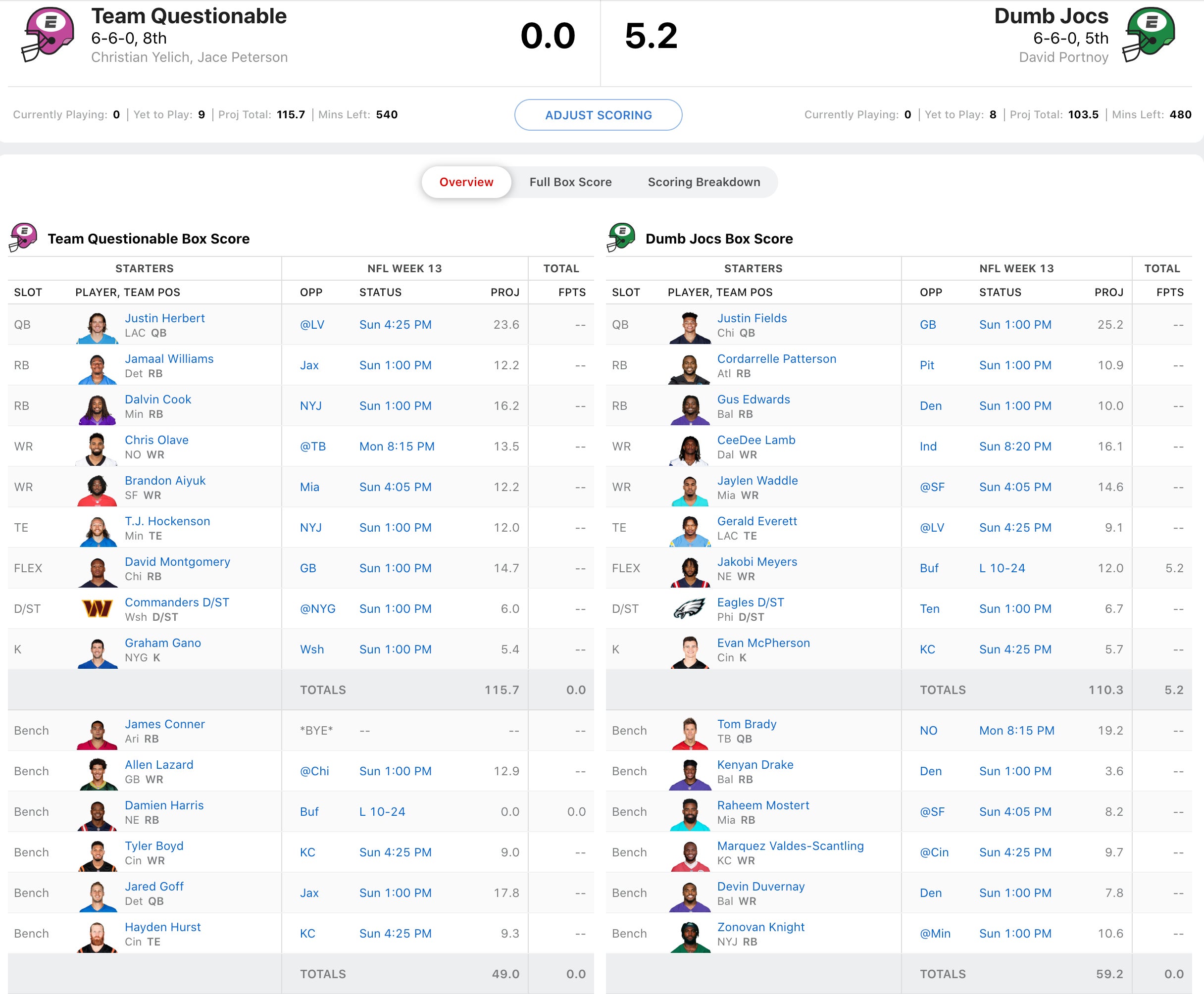Screen dimensions: 1204x994
Task: Click Justin Herbert's player headshot
Action: (x=97, y=327)
